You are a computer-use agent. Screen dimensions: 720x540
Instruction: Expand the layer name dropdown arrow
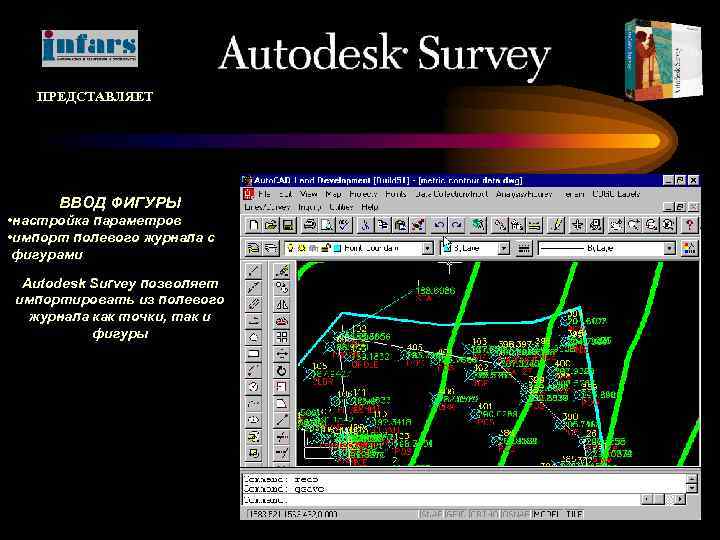point(428,248)
